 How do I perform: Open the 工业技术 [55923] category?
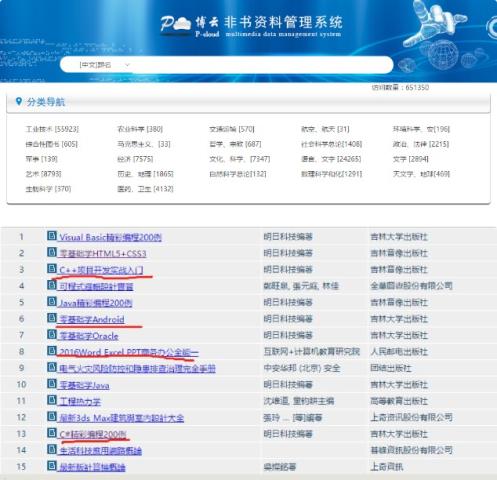(52, 129)
